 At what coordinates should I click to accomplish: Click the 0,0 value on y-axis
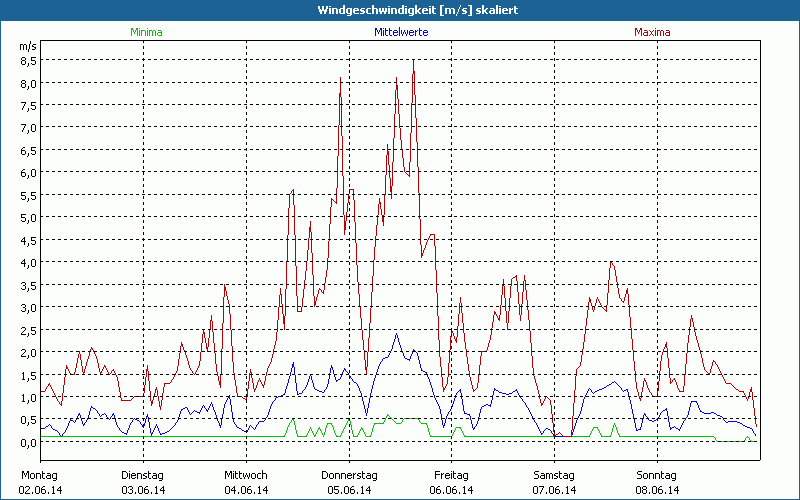(x=28, y=442)
